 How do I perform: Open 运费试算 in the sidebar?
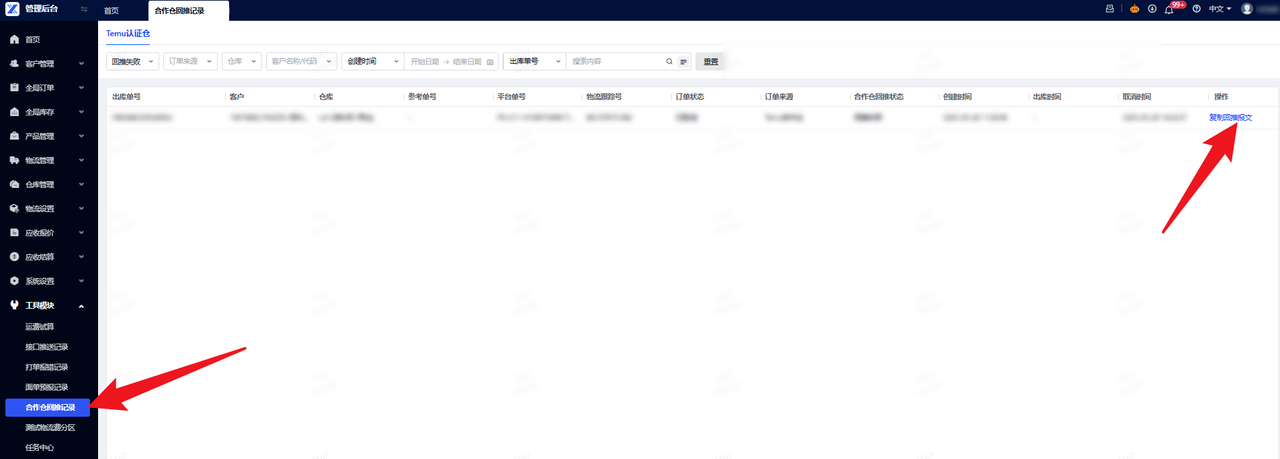click(x=40, y=327)
